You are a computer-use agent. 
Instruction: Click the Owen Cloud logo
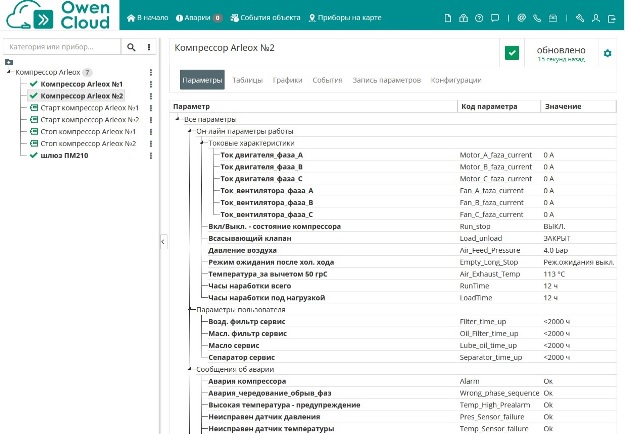point(58,15)
